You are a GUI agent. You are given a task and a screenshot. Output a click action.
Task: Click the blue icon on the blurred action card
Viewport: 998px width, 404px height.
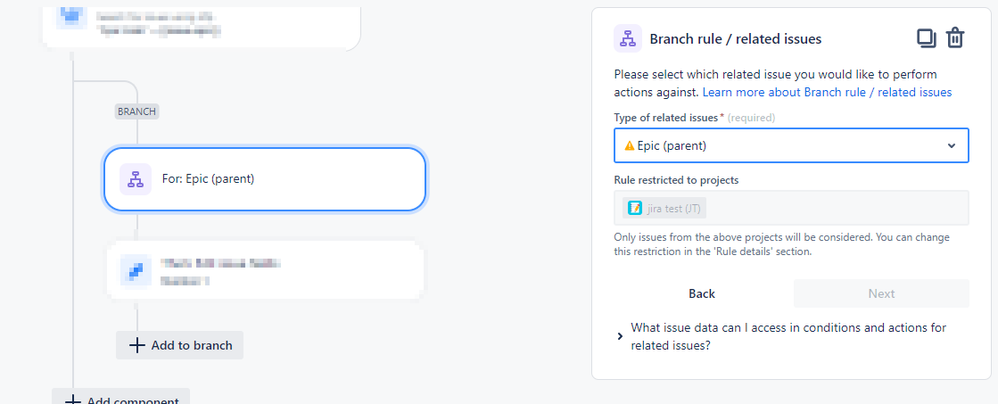coord(135,270)
